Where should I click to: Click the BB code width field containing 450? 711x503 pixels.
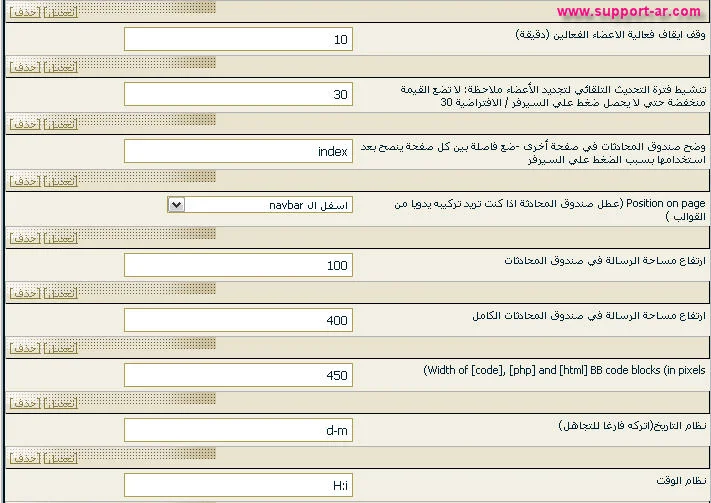click(x=238, y=375)
